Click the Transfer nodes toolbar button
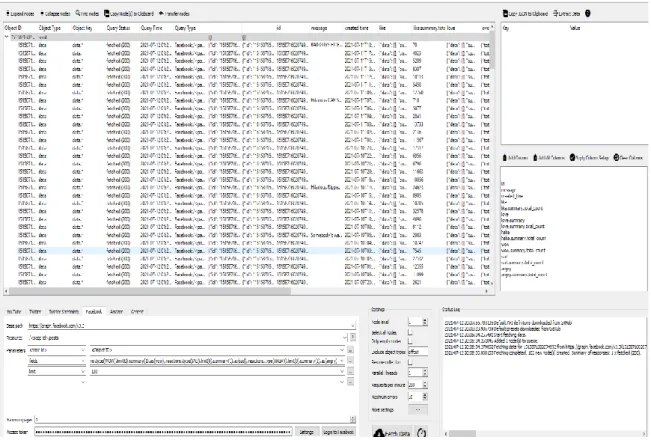The image size is (651, 440). [174, 14]
